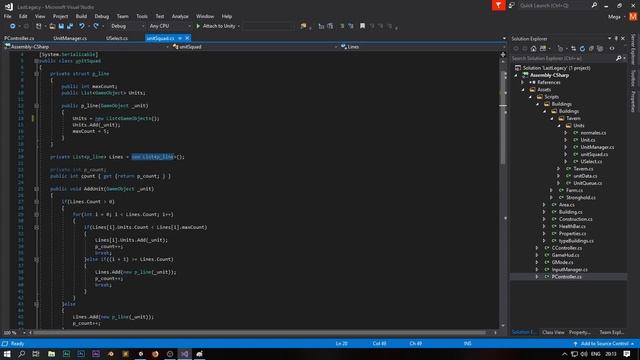The width and height of the screenshot is (640, 360).
Task: Click the taskbar search icon
Action: [22, 354]
